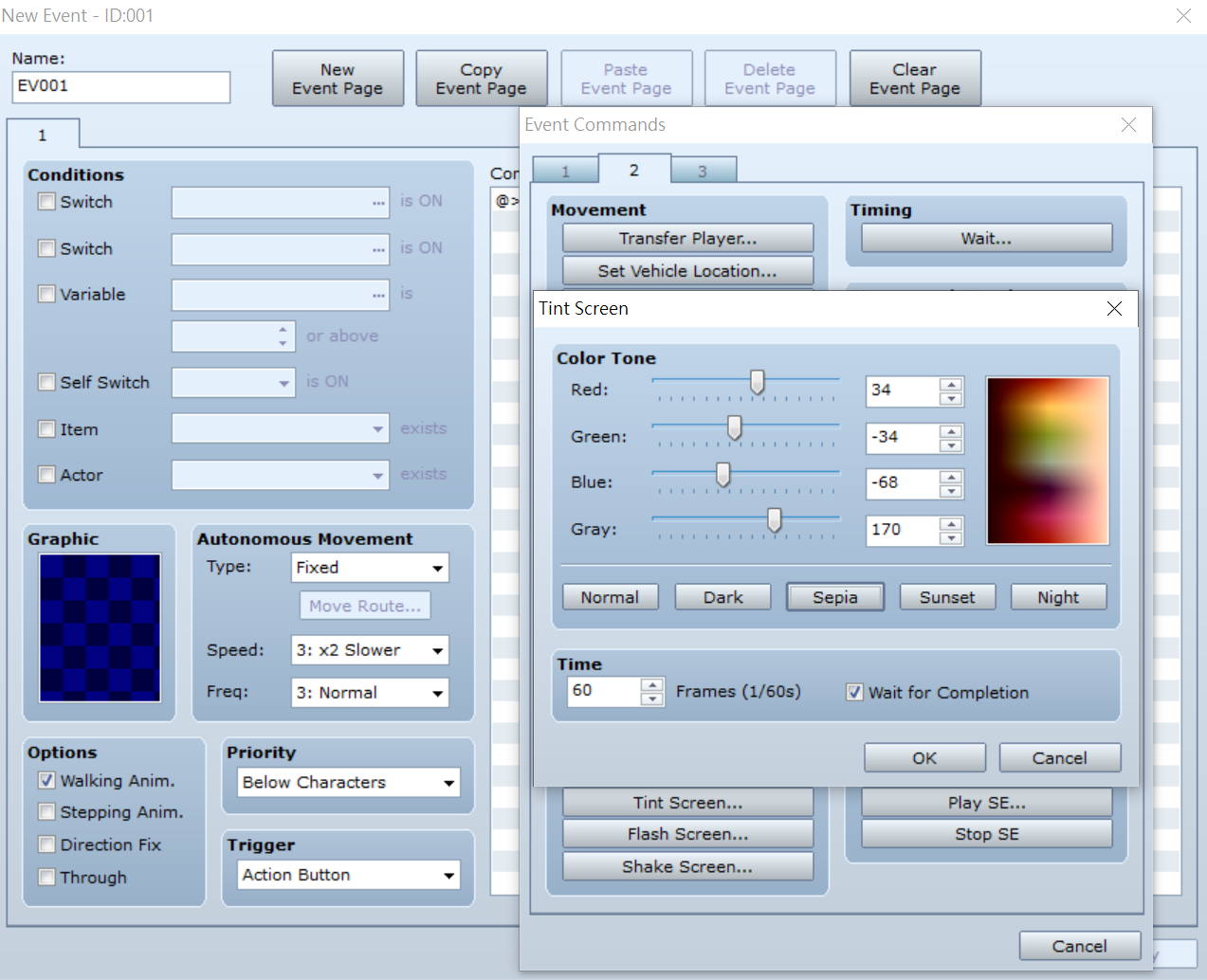The image size is (1207, 980).
Task: Focus the event Name input field
Action: tap(121, 86)
